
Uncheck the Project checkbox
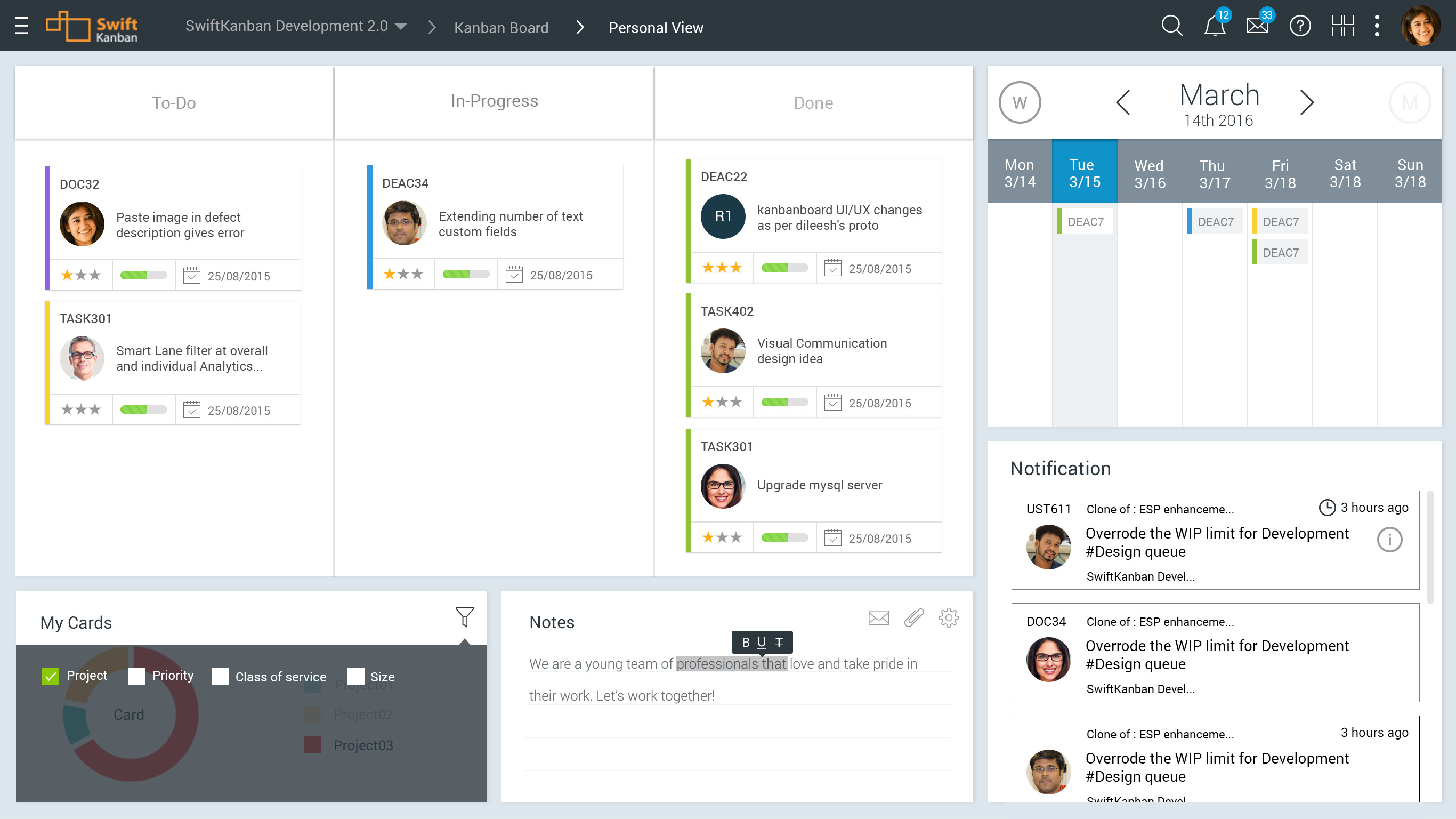pyautogui.click(x=50, y=676)
